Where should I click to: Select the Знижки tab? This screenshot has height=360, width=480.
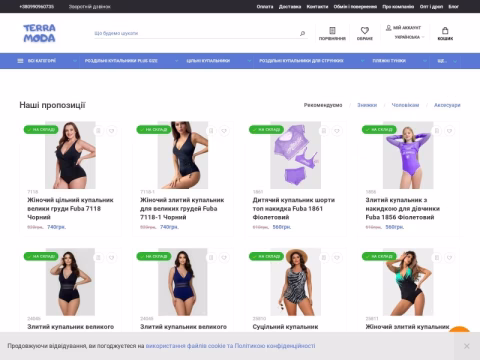[367, 105]
